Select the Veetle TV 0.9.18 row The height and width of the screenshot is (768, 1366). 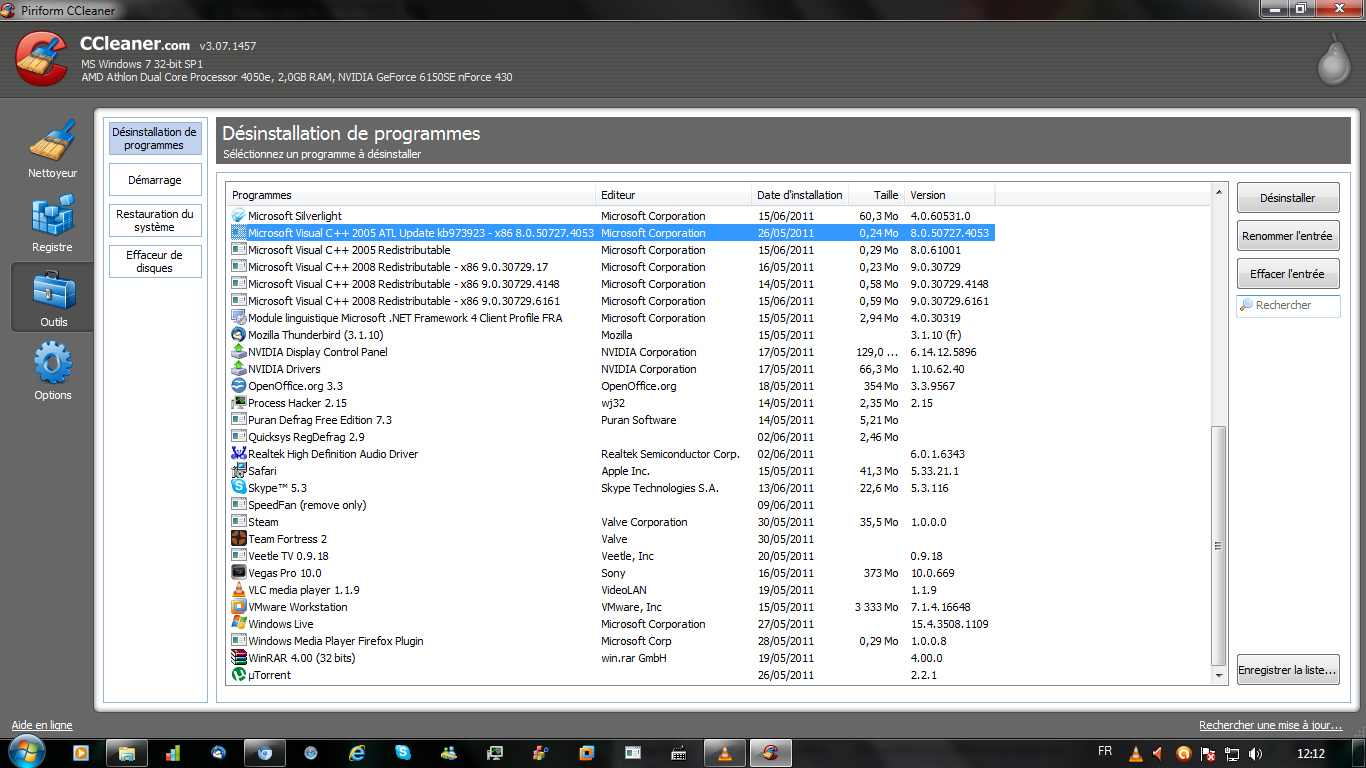click(611, 556)
